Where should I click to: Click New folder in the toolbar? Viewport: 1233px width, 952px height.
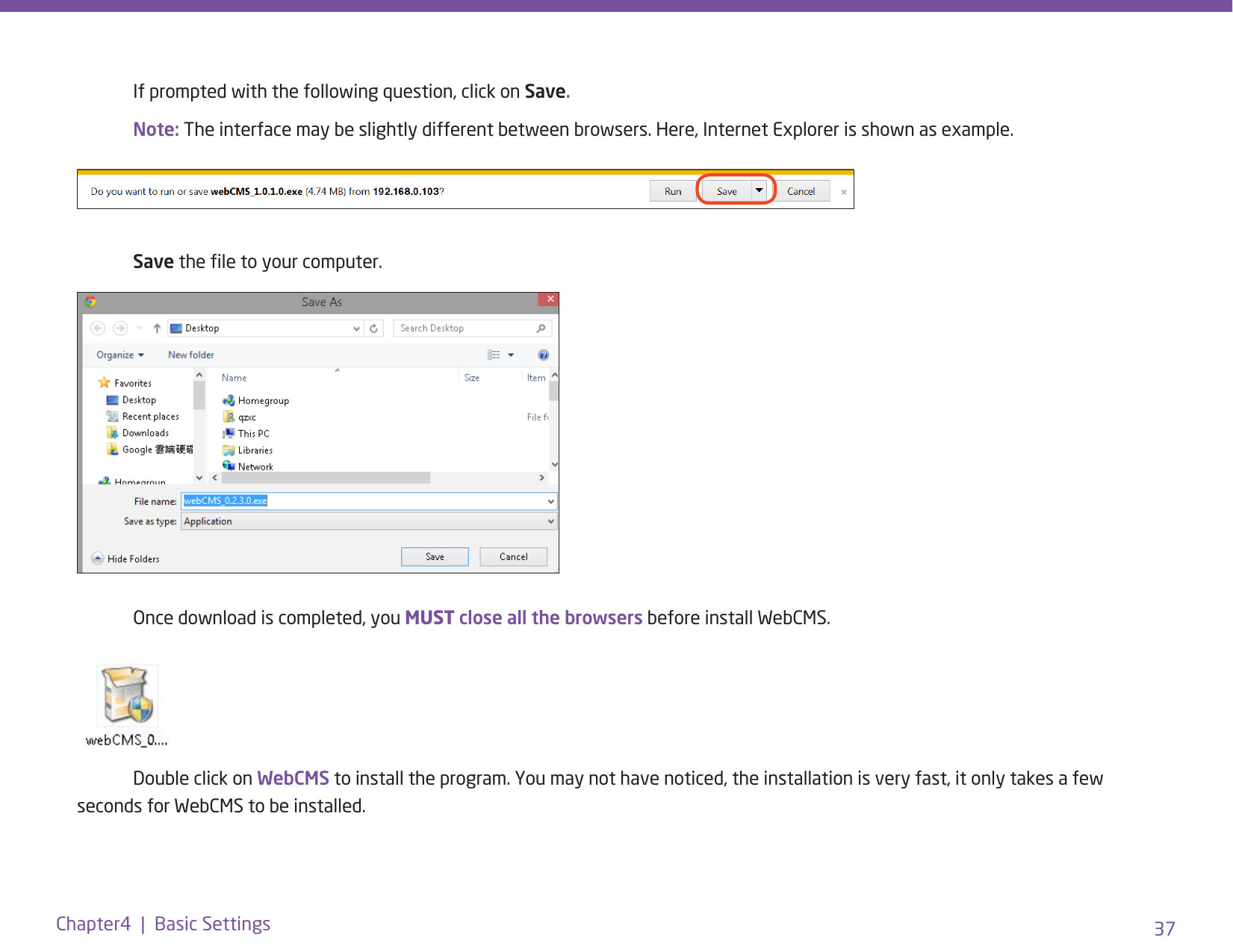coord(191,355)
